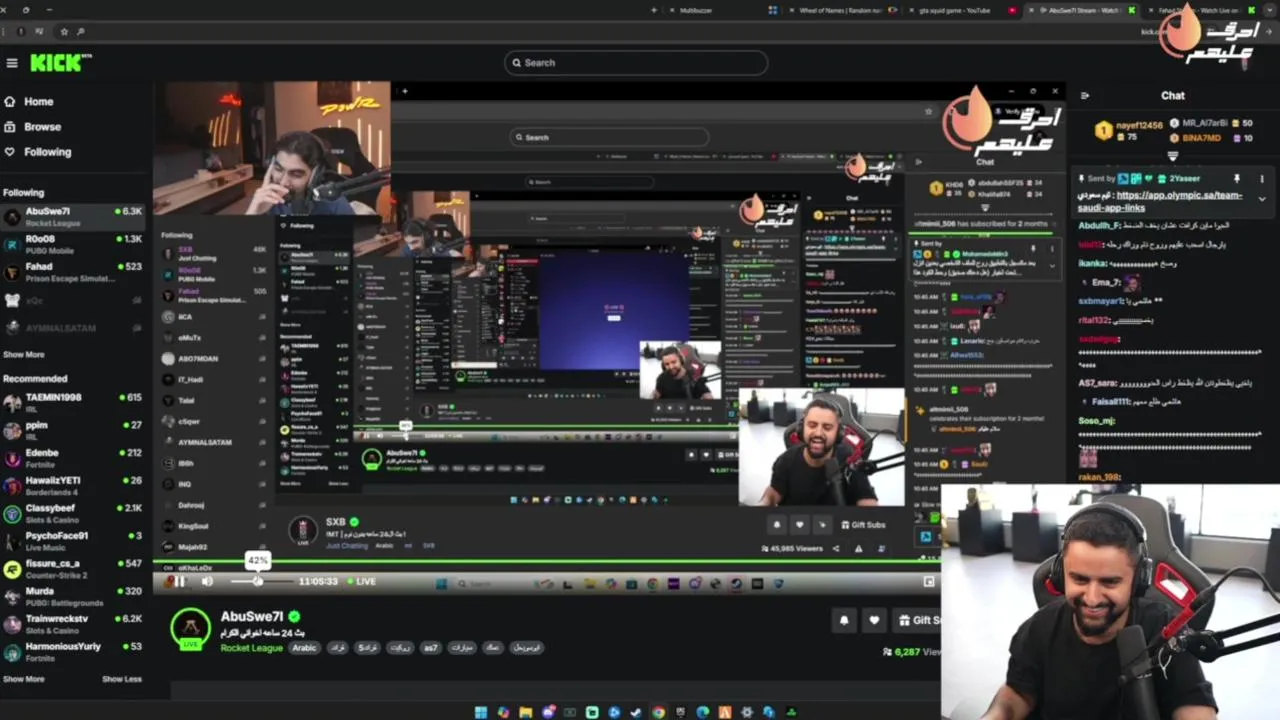Viewport: 1280px width, 720px height.
Task: Focus the inner stream's Search box
Action: [x=608, y=137]
